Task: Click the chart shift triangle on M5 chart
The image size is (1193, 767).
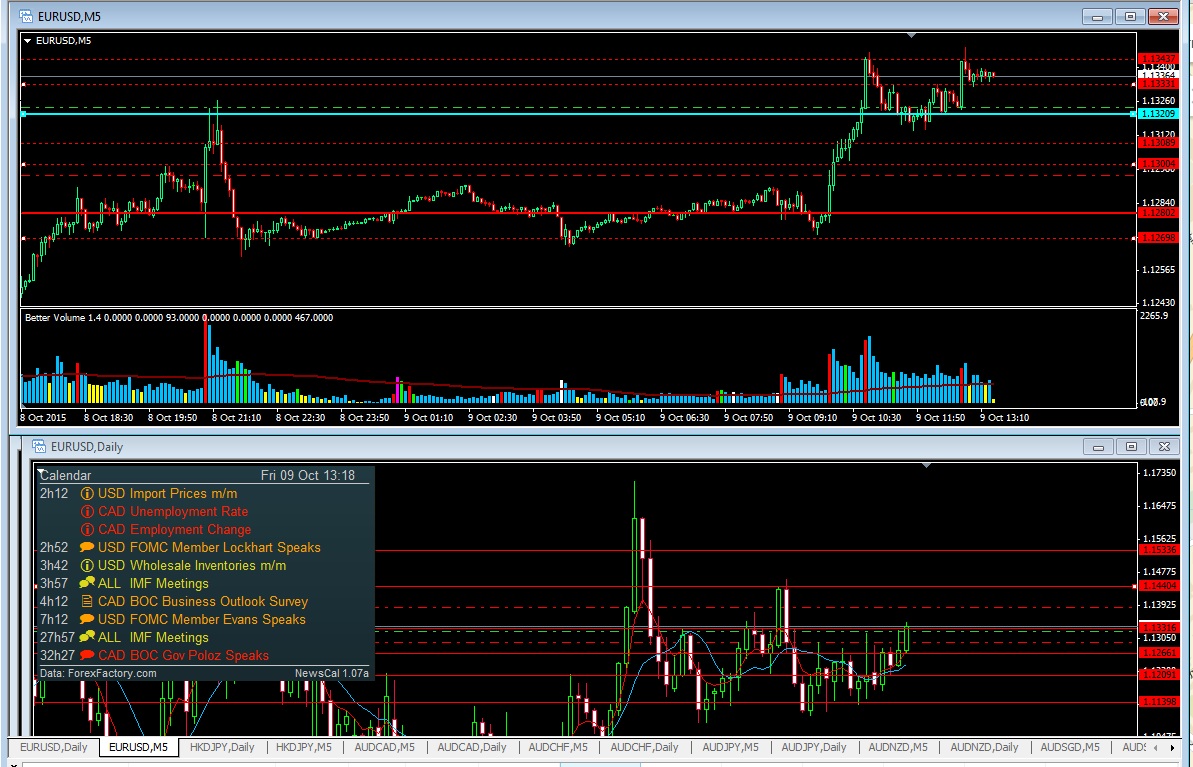Action: click(911, 35)
